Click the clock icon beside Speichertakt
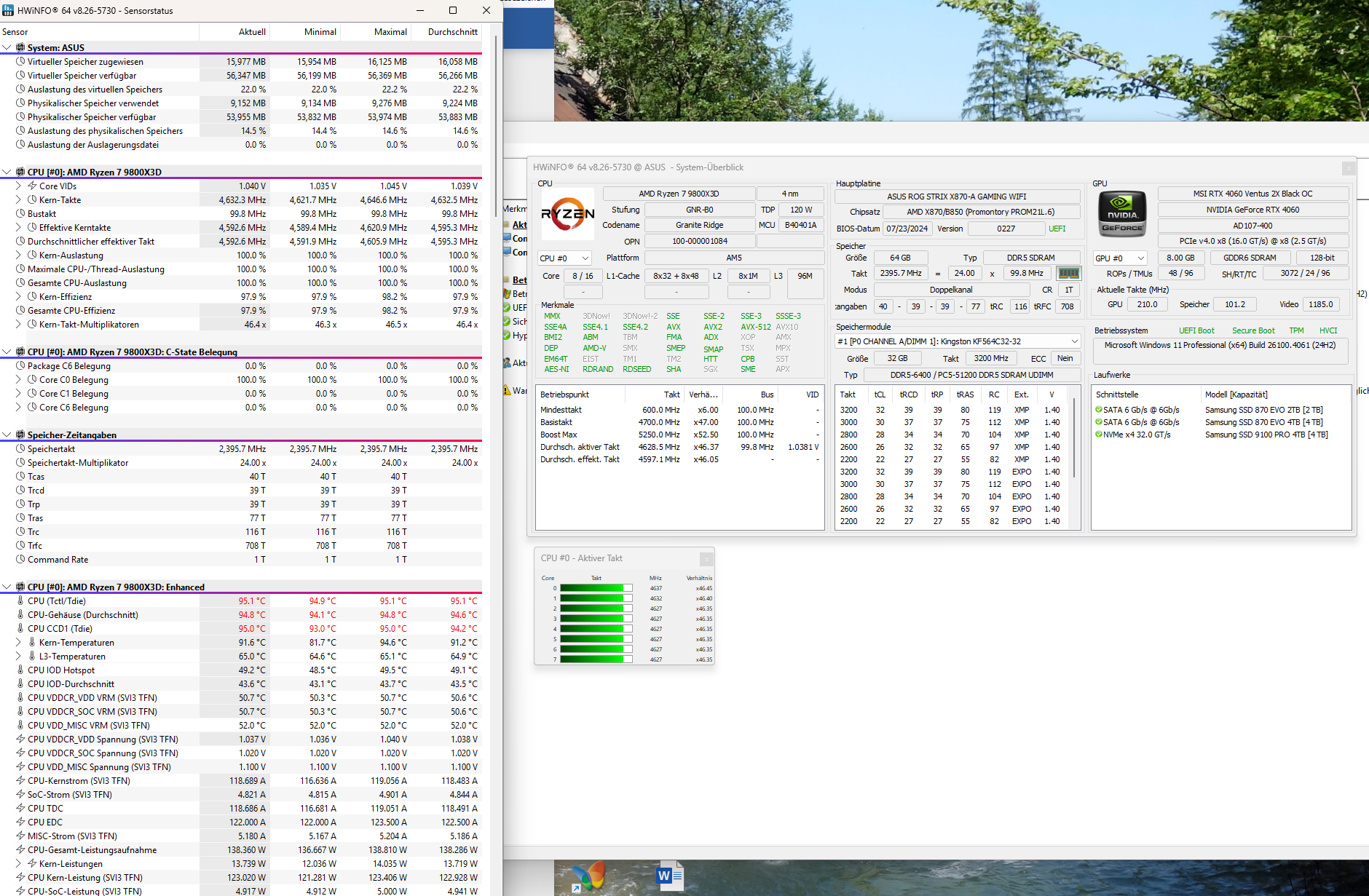Viewport: 1369px width, 896px height. (x=21, y=449)
